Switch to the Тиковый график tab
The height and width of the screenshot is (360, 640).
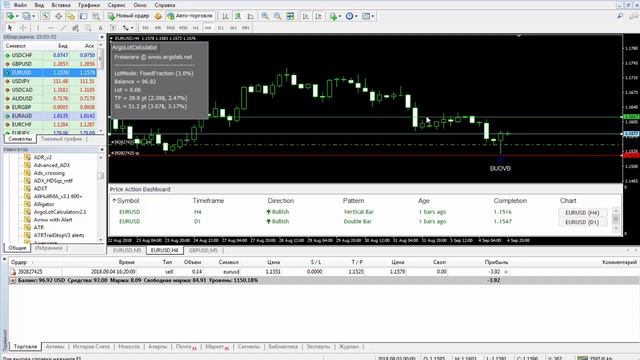coord(61,139)
